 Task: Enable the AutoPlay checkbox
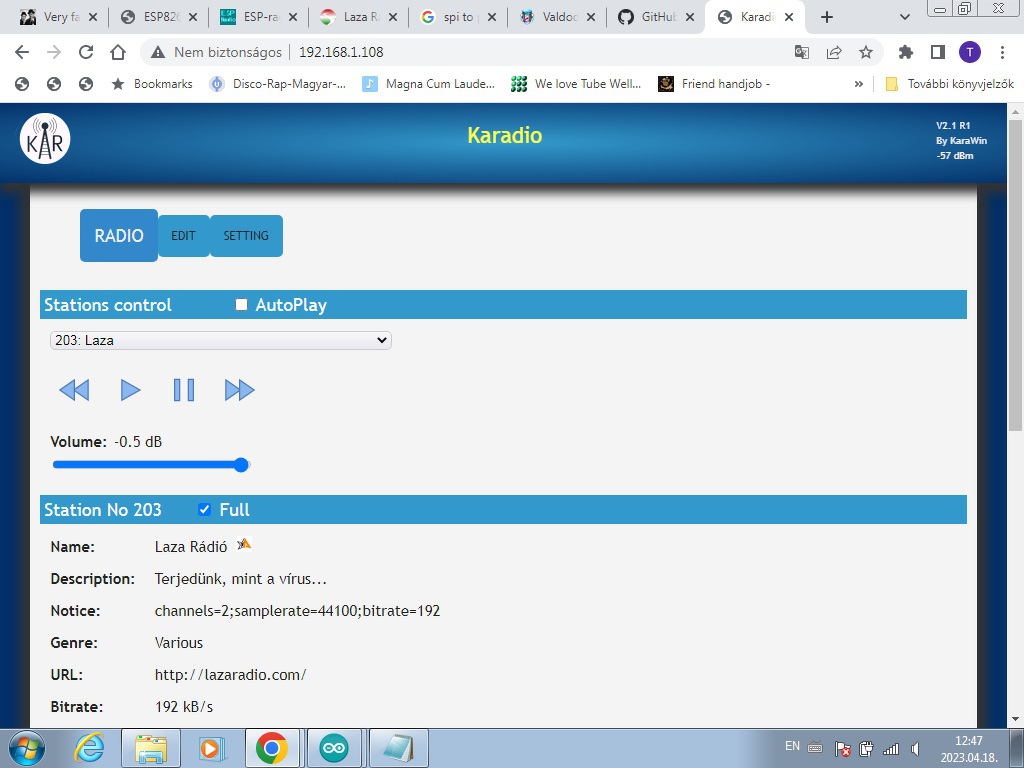[x=241, y=304]
